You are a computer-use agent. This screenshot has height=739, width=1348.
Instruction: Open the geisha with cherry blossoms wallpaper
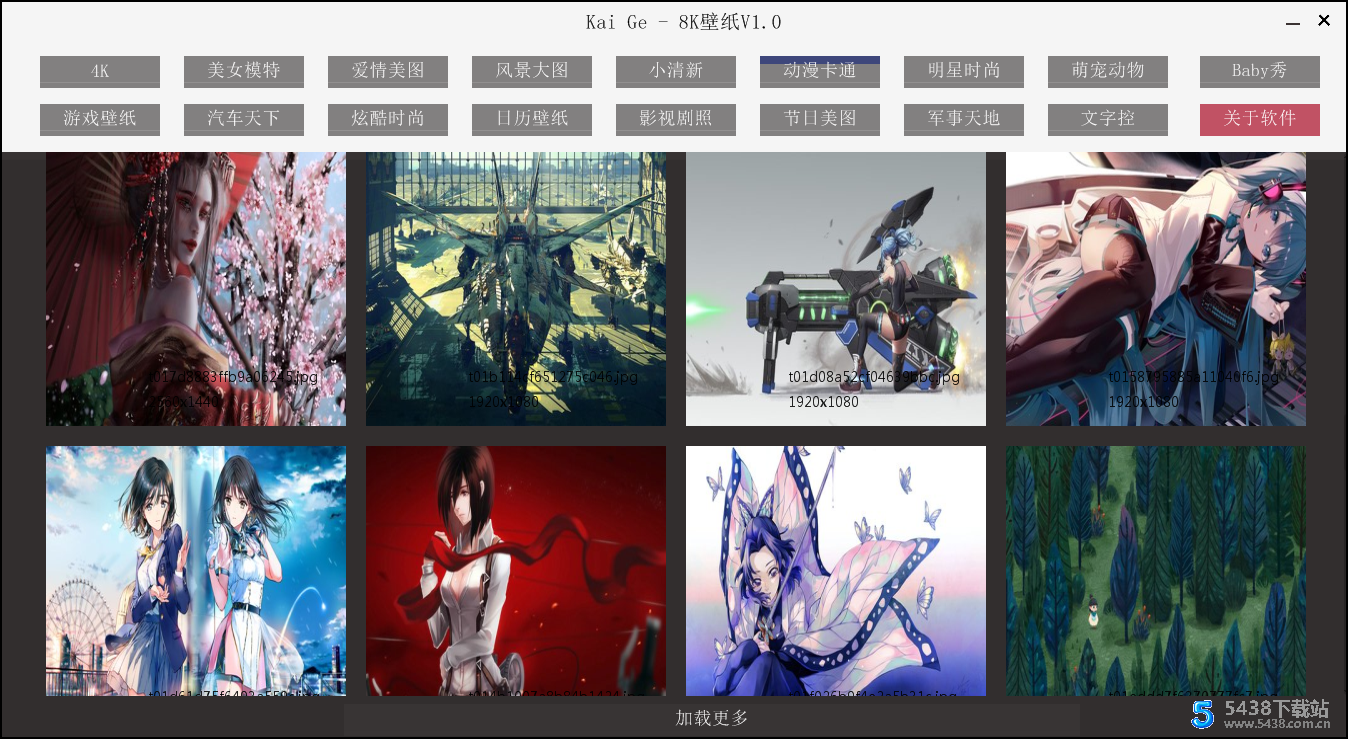pos(196,288)
